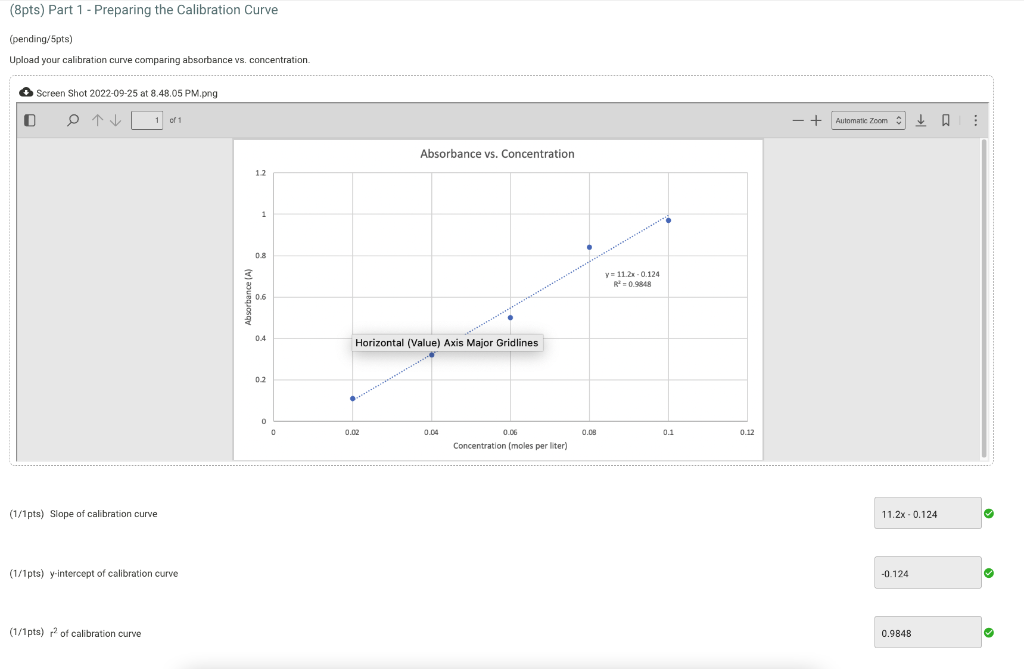Open the viewer tools menu
Image resolution: width=1024 pixels, height=669 pixels.
click(975, 120)
